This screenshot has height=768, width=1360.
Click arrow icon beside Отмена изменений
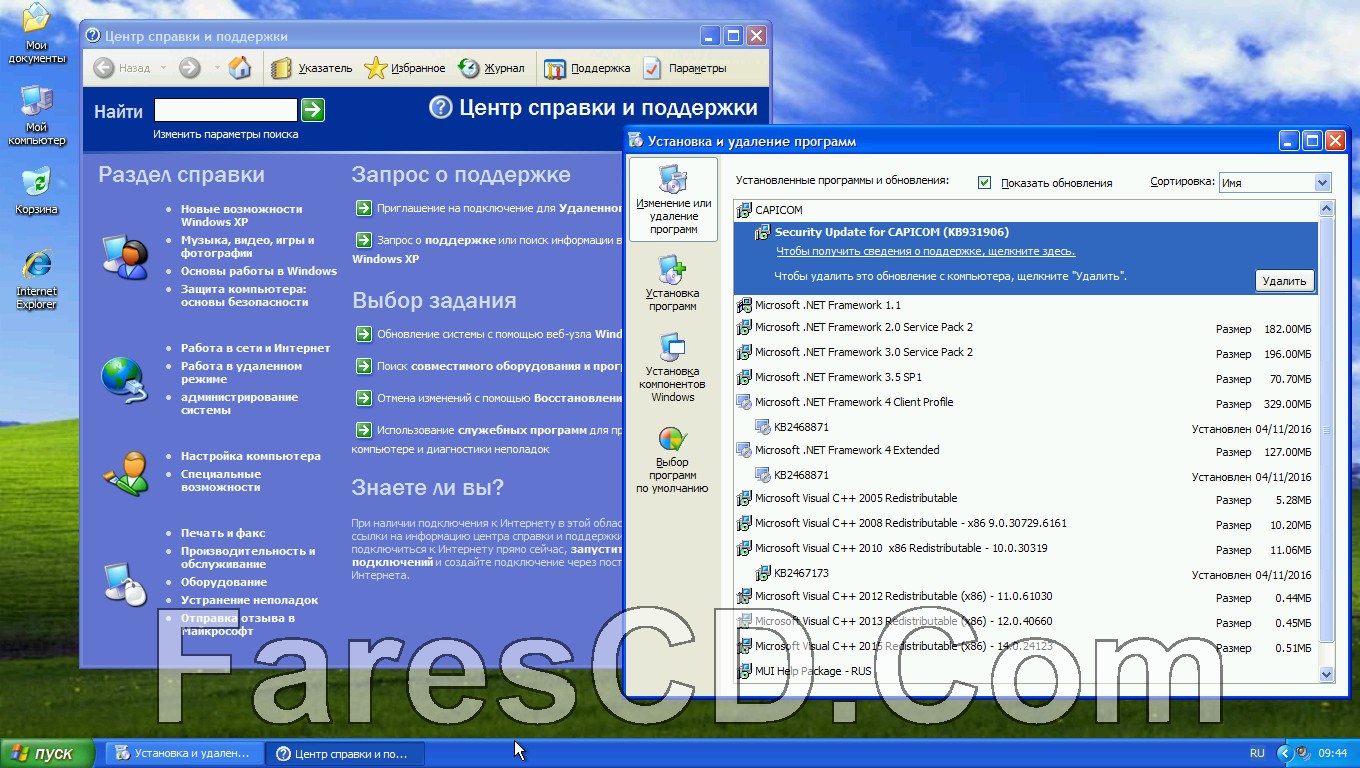point(363,398)
